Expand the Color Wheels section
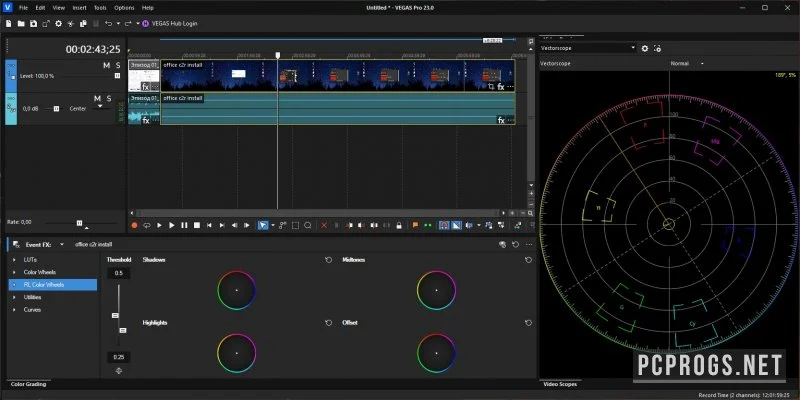Image resolution: width=800 pixels, height=400 pixels. pyautogui.click(x=14, y=272)
